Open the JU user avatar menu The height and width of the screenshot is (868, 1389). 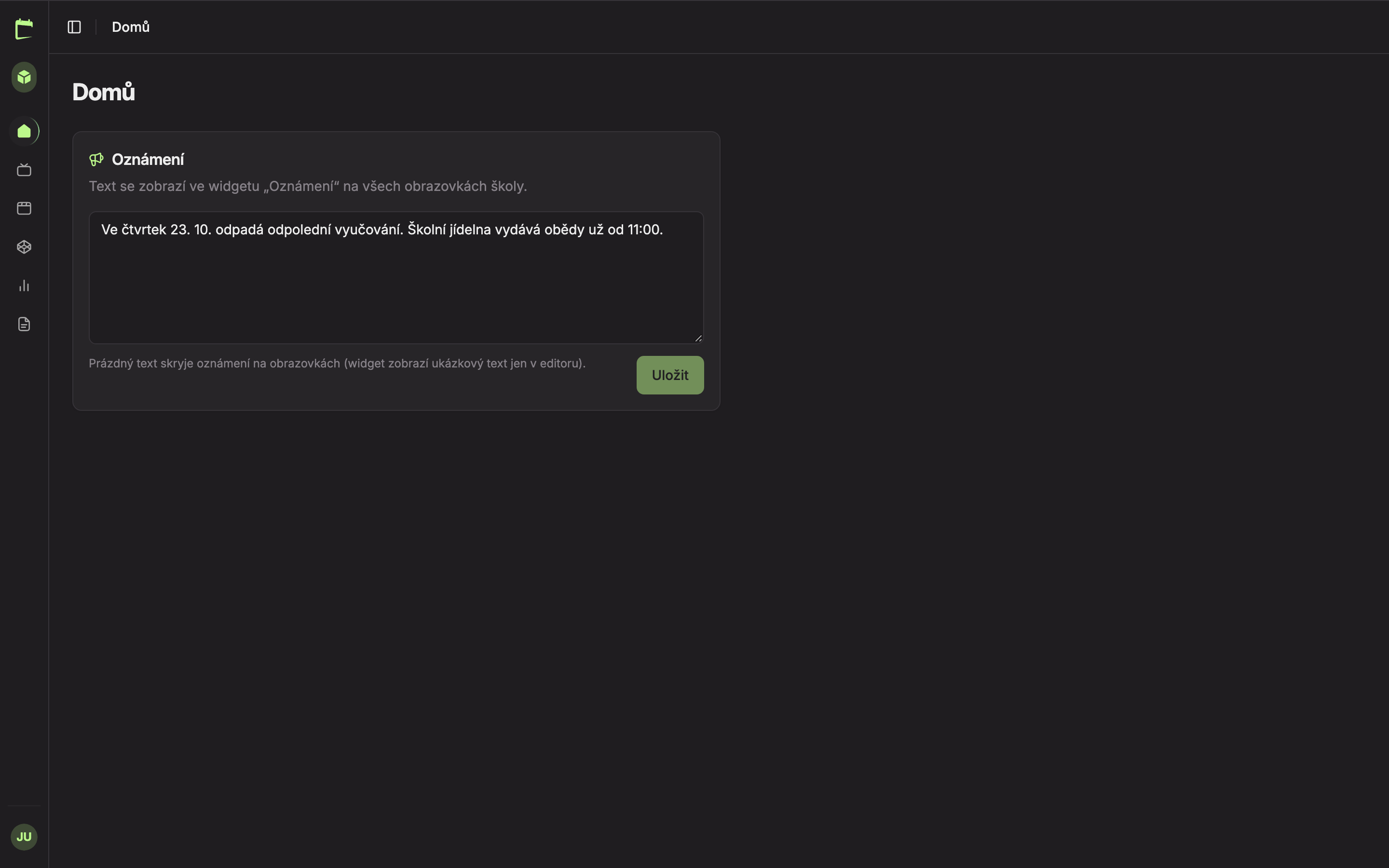coord(24,837)
